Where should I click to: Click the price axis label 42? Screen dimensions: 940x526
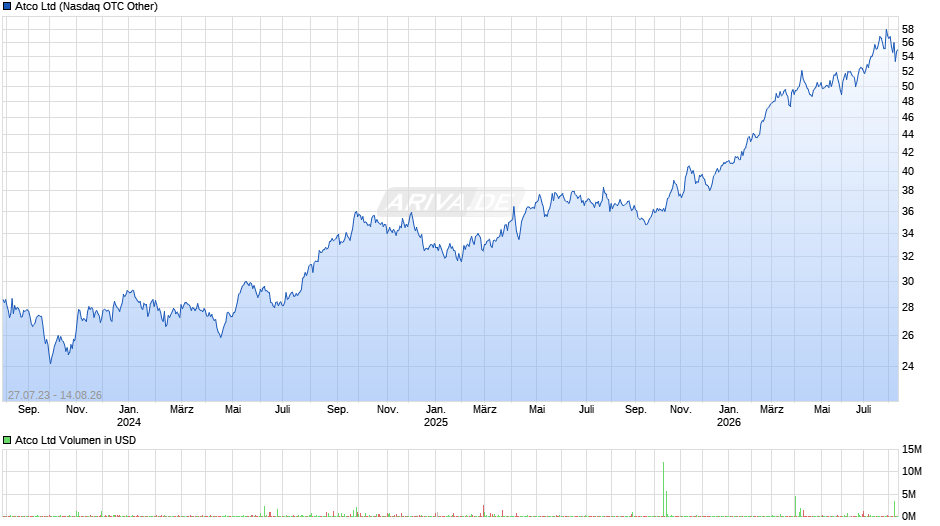coord(908,152)
